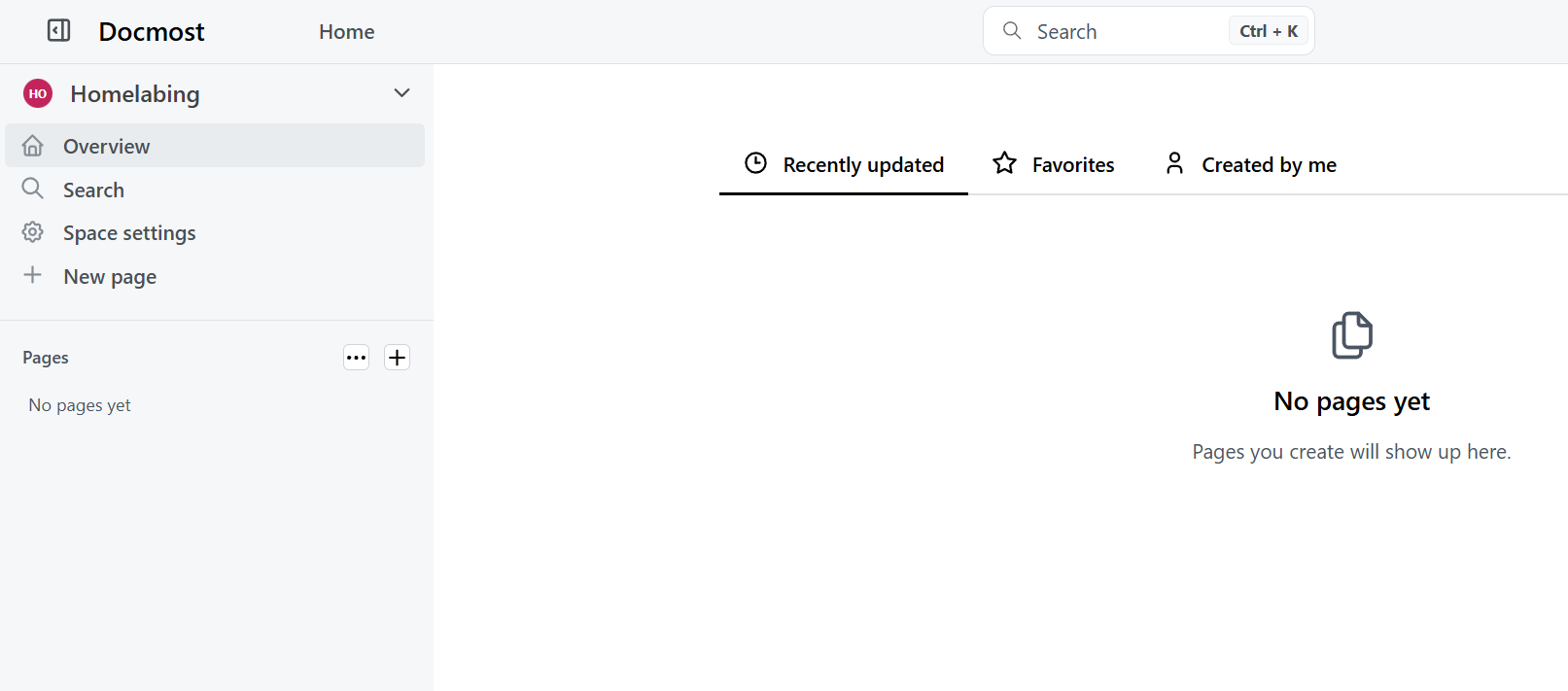Click the Space settings gear icon
This screenshot has height=691, width=1568.
tap(33, 232)
